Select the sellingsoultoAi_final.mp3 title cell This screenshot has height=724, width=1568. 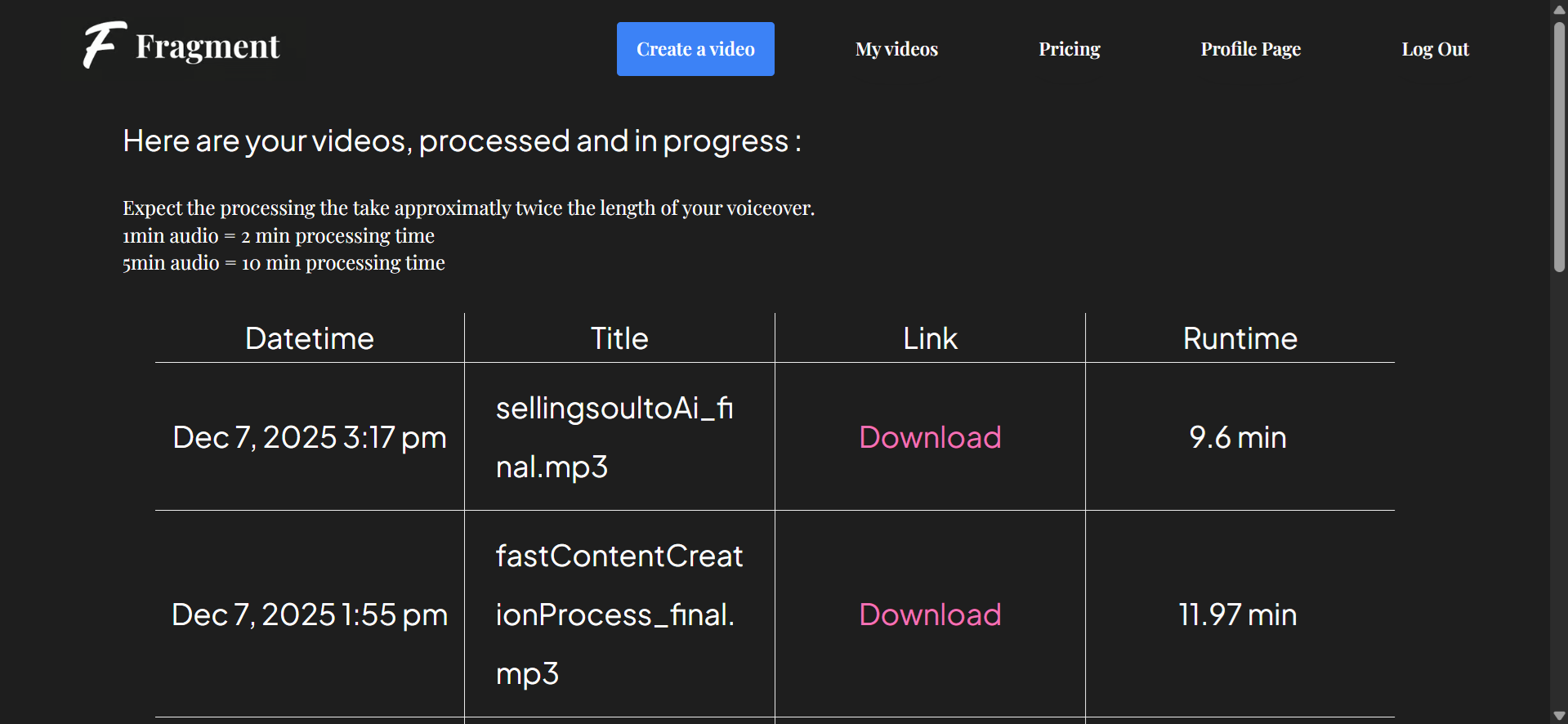click(619, 437)
